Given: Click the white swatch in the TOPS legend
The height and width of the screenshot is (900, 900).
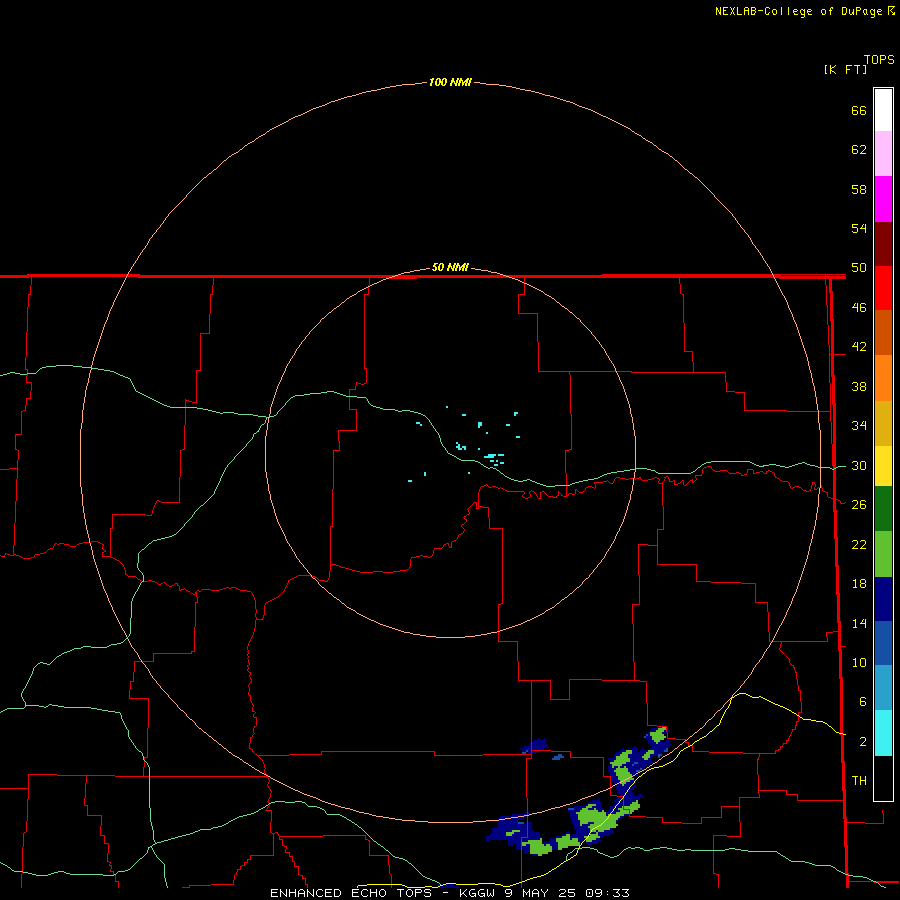Looking at the screenshot, I should pos(883,110).
